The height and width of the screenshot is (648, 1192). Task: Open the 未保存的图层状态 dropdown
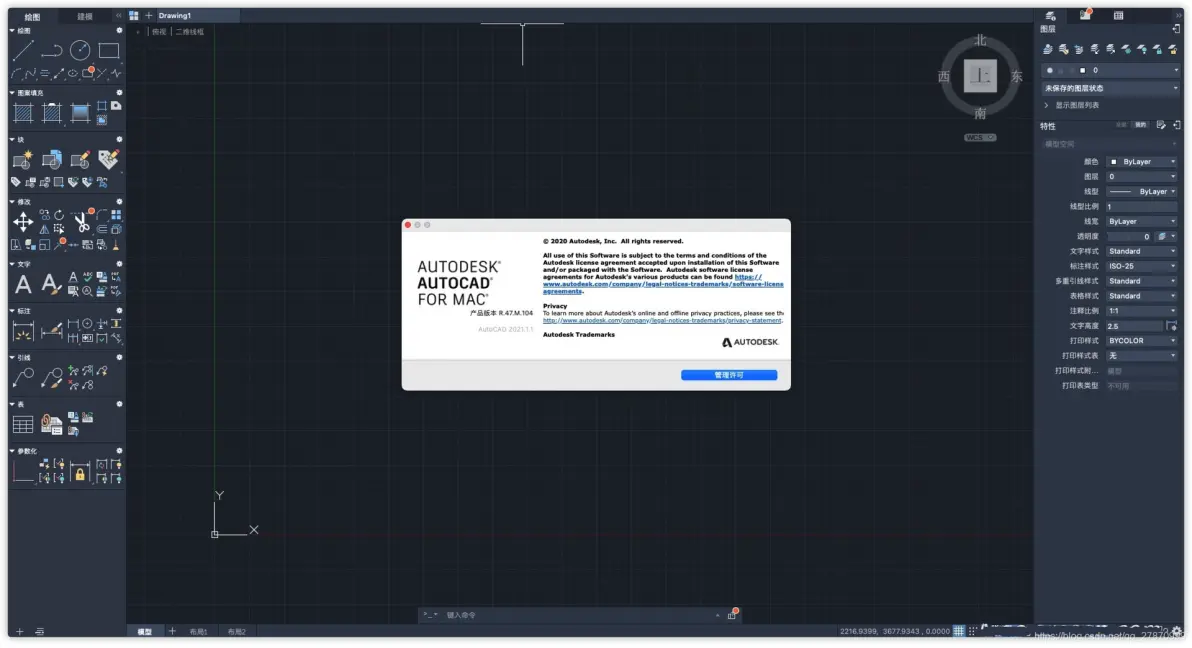click(1110, 88)
